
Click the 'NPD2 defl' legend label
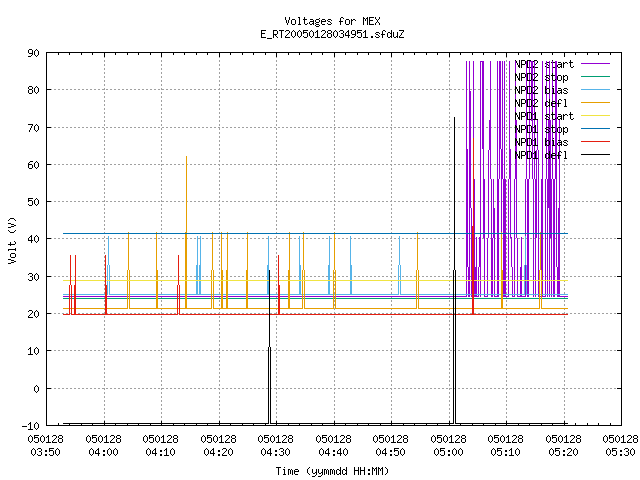[x=541, y=103]
